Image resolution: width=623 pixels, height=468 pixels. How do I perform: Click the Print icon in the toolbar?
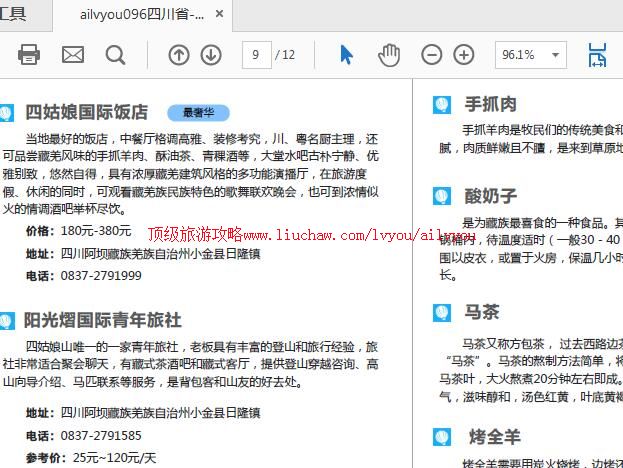pyautogui.click(x=29, y=55)
